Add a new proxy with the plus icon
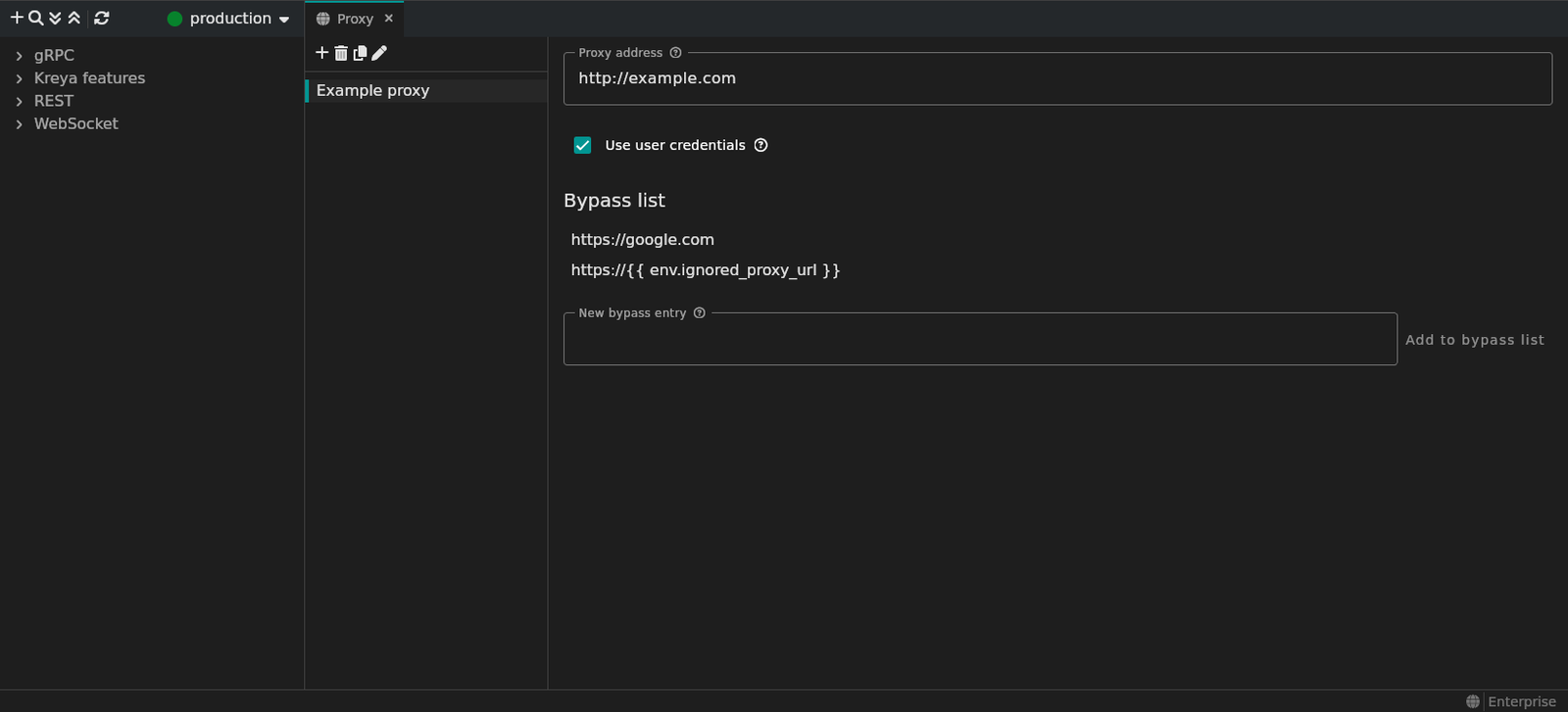The image size is (1568, 712). pos(321,53)
